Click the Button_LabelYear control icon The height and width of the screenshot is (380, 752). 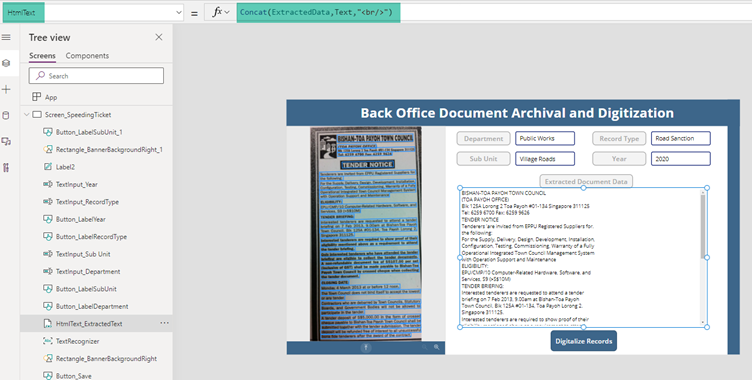tap(47, 219)
